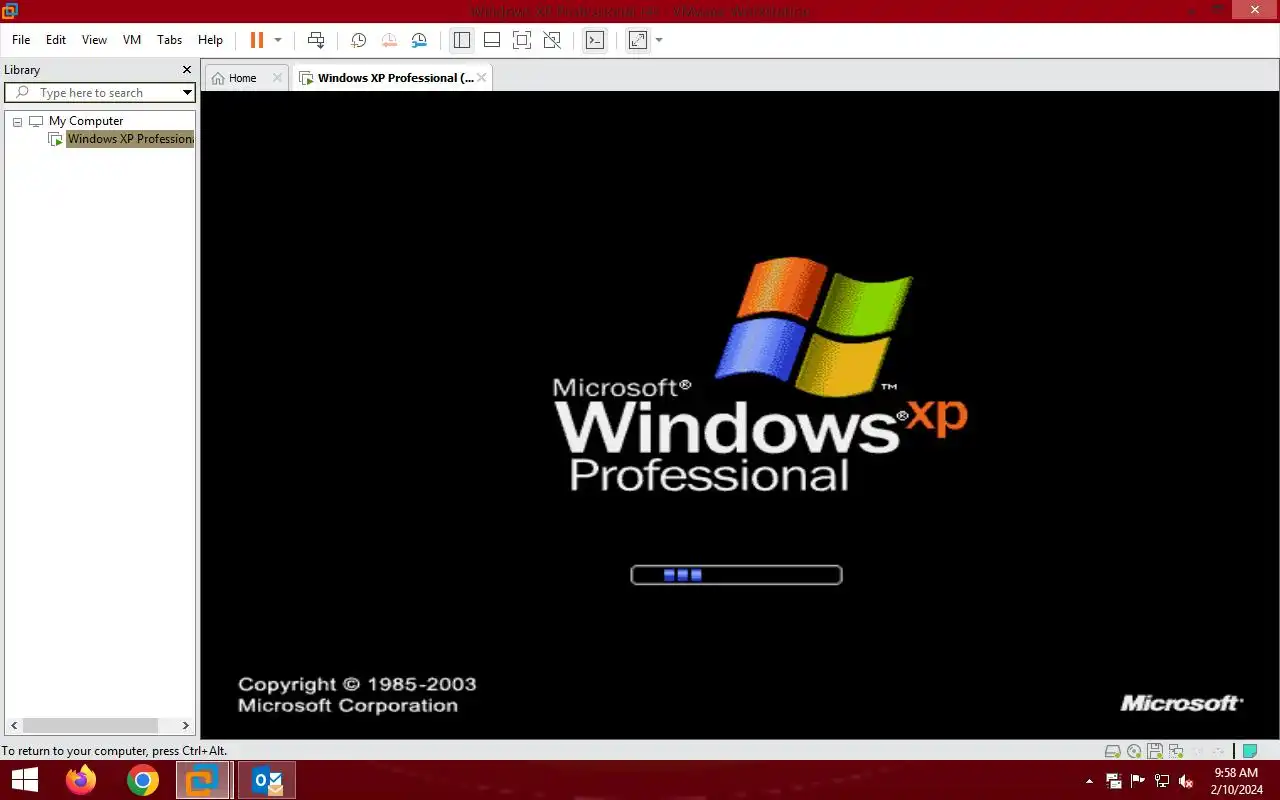Click the network tray icon
Viewport: 1280px width, 800px height.
1161,781
